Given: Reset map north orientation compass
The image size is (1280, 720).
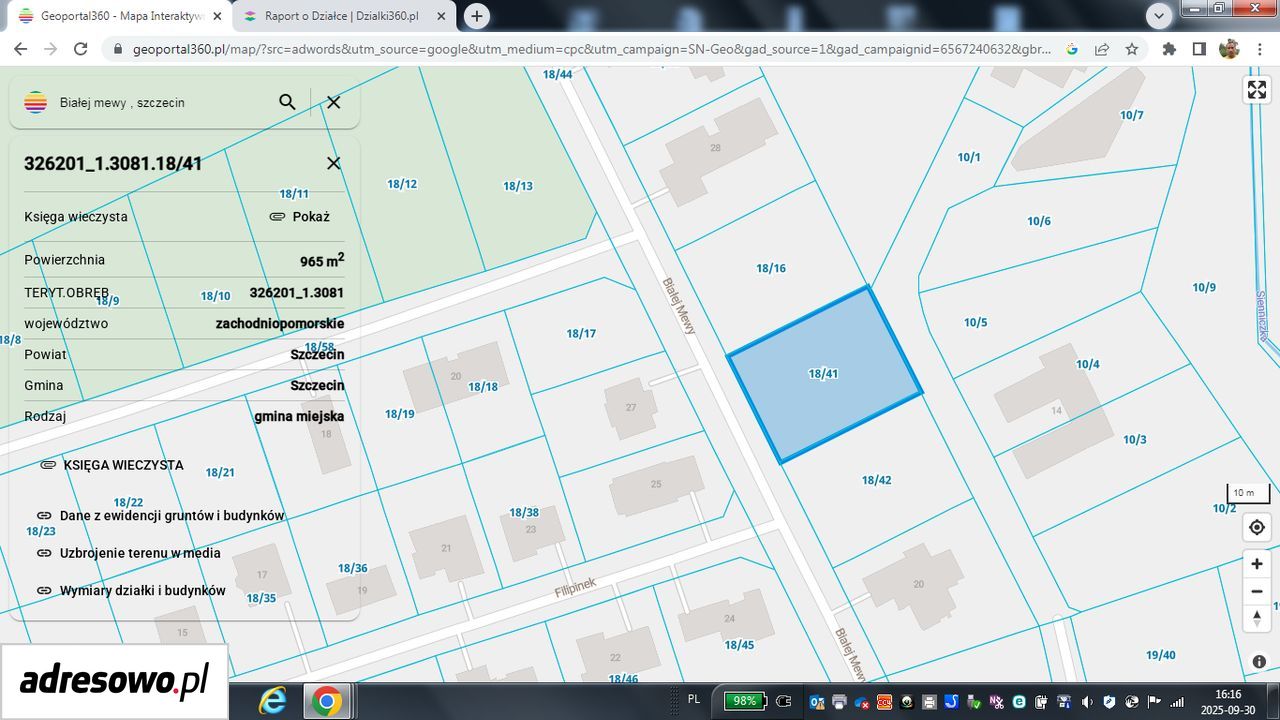Looking at the screenshot, I should [1257, 618].
